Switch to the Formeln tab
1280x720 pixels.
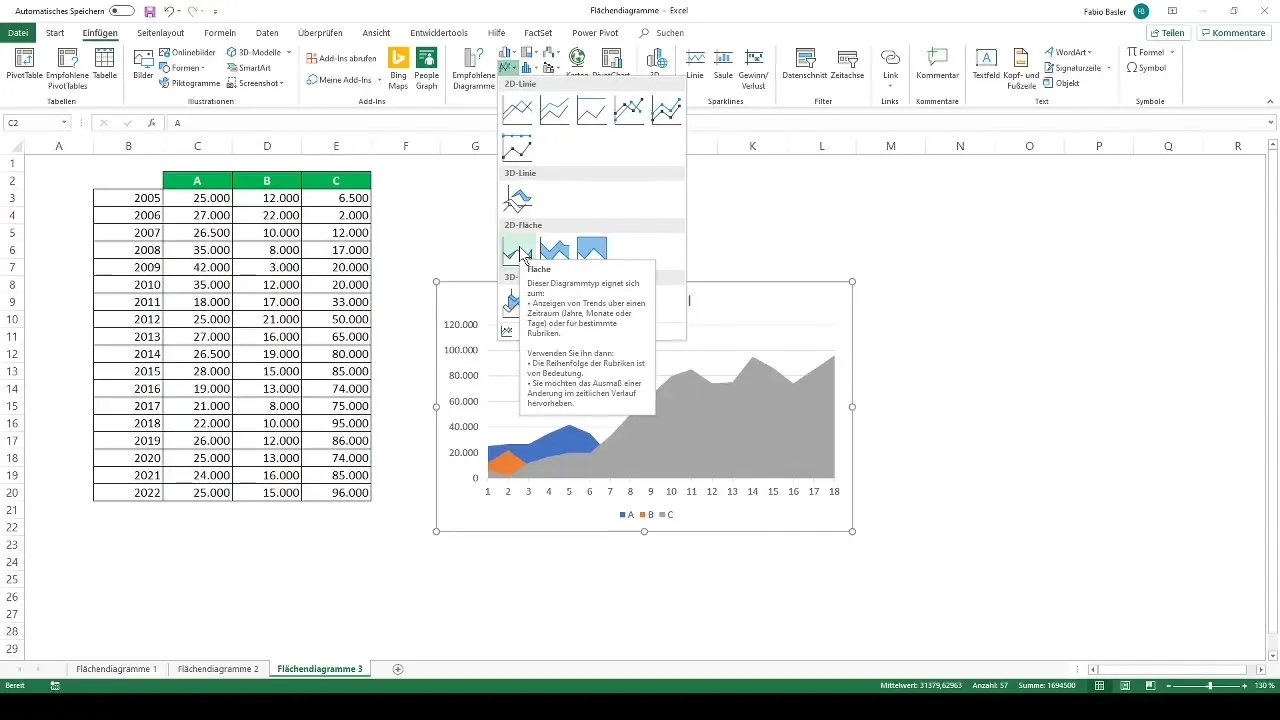coord(220,32)
